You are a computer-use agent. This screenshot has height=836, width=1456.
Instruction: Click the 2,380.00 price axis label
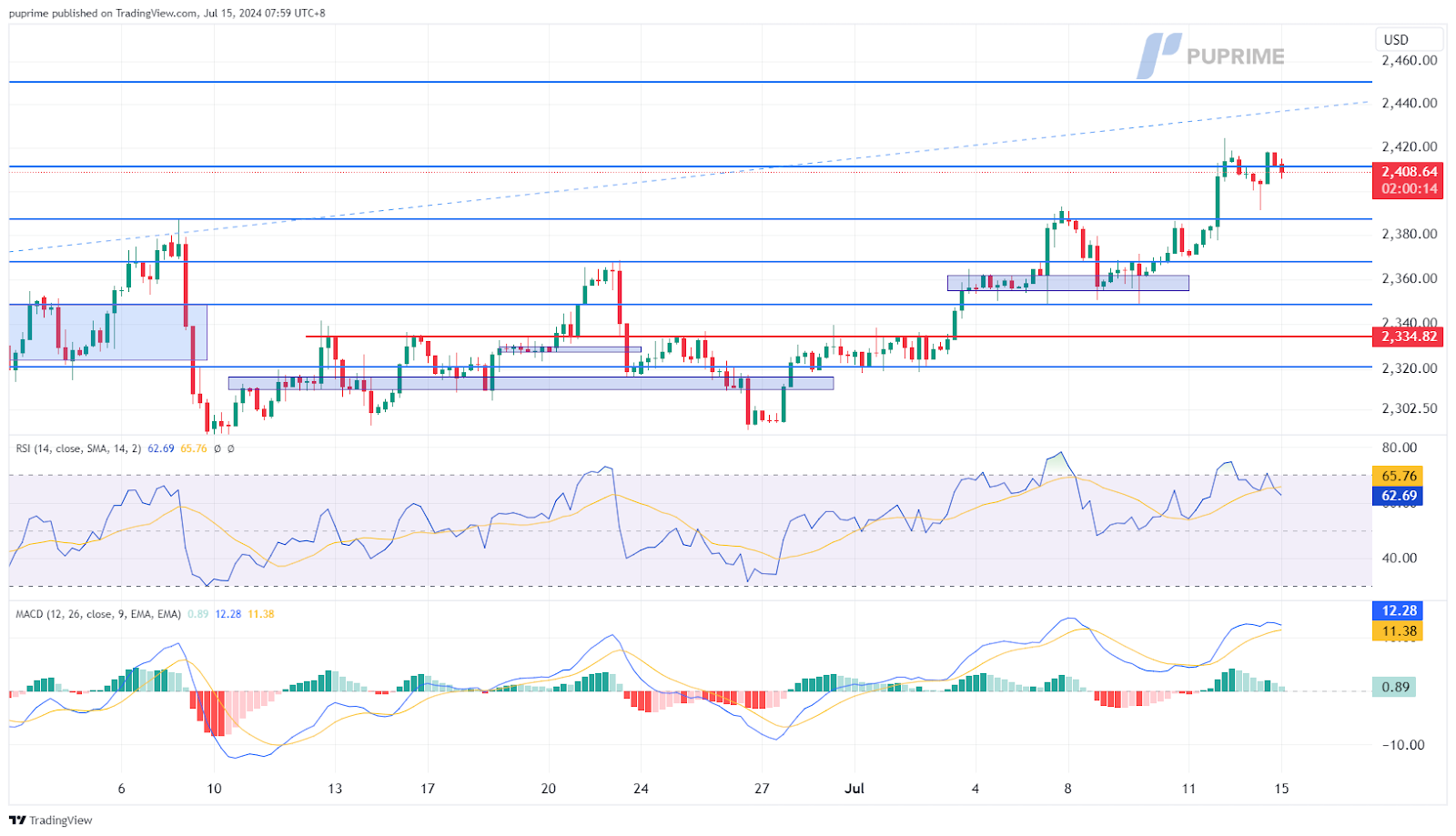coord(1409,234)
